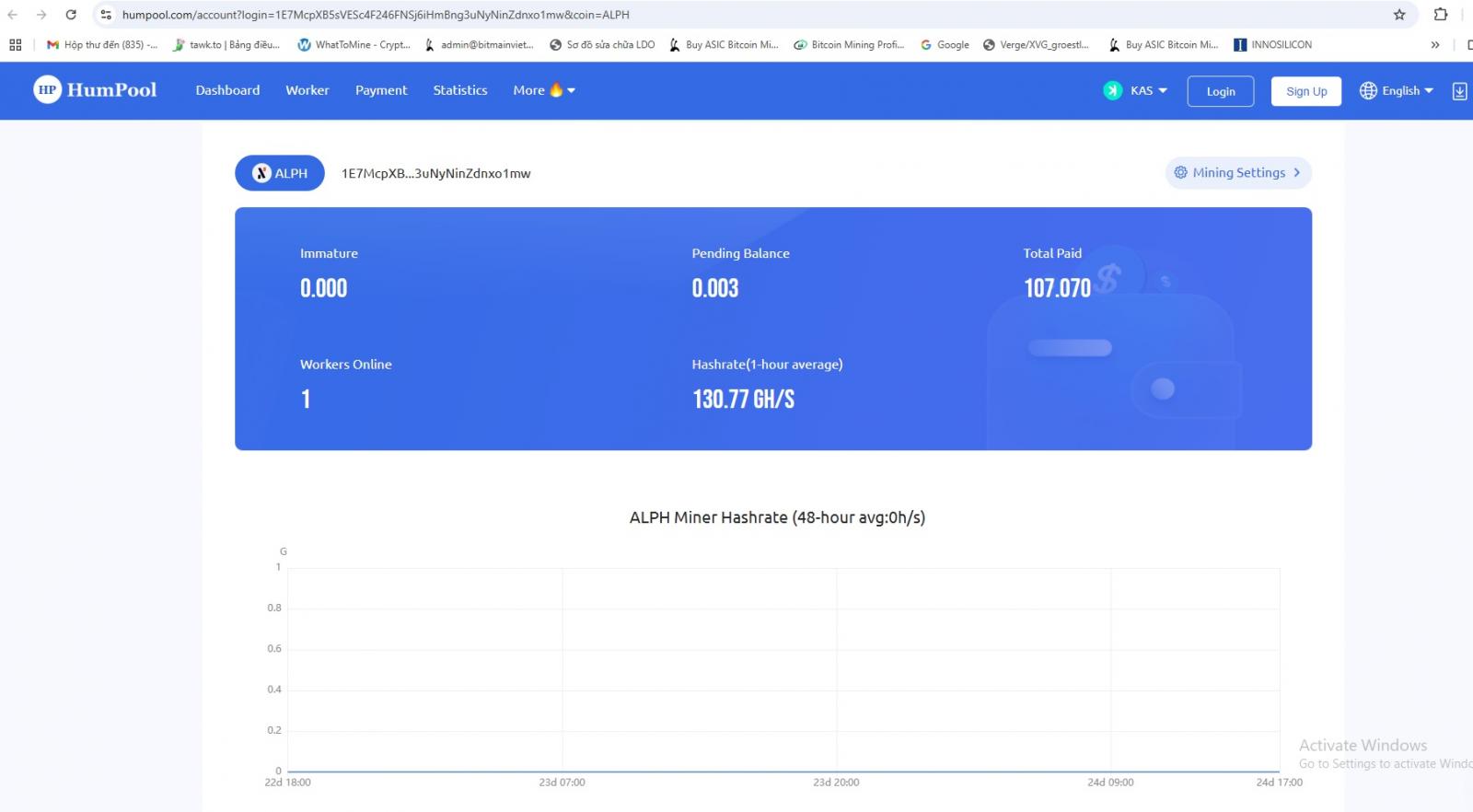Open the admin@bitmainviet bookmark

[479, 44]
